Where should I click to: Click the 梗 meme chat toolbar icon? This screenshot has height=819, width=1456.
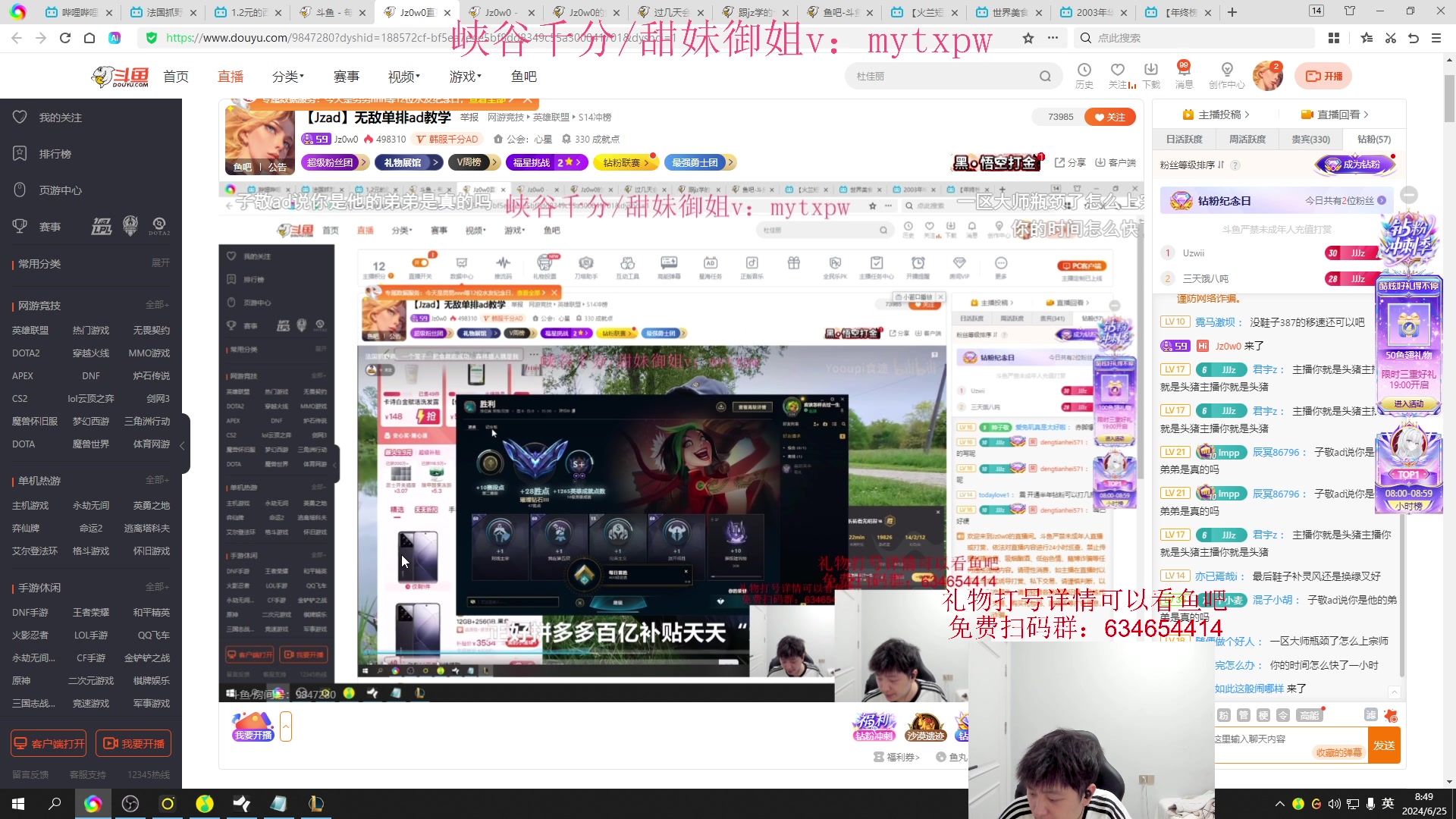(1263, 715)
